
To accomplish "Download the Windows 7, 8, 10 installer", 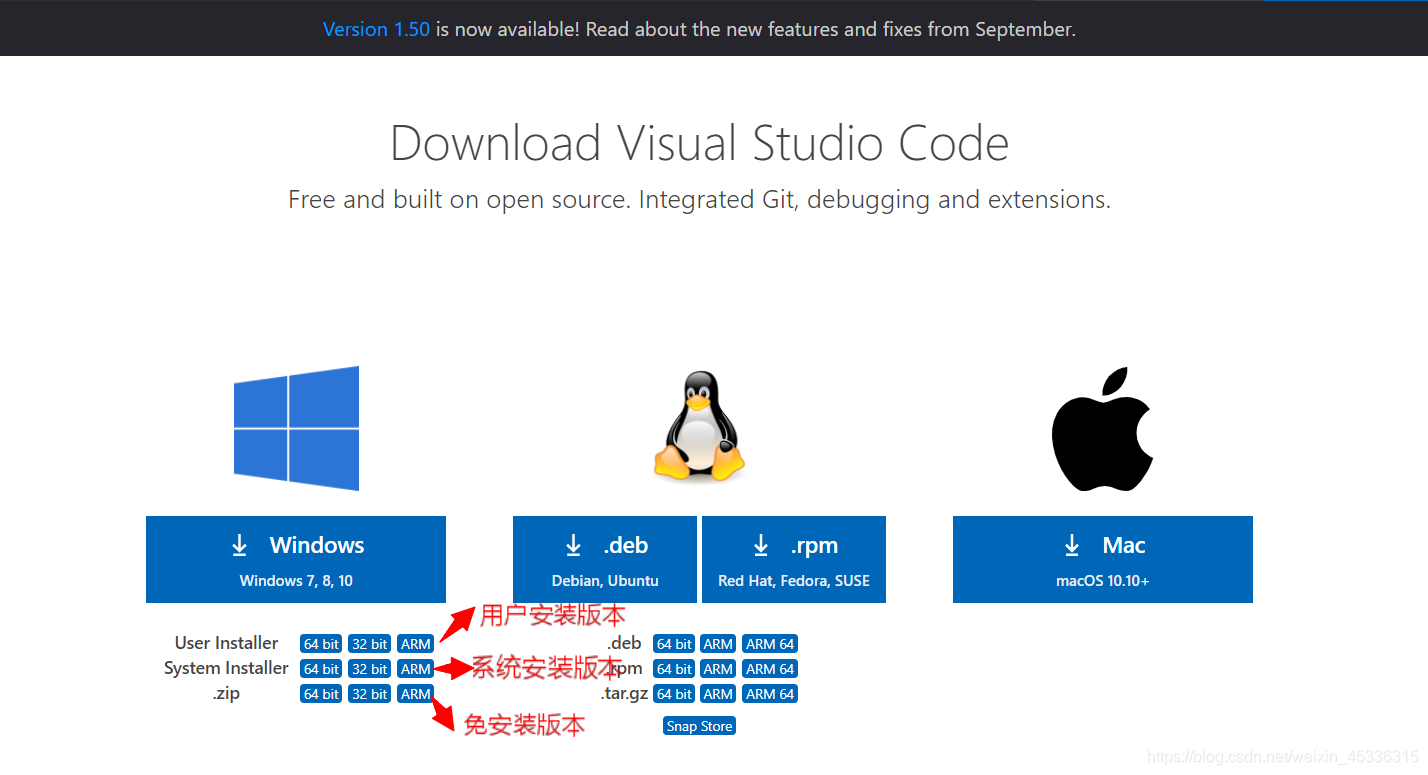I will [x=296, y=560].
